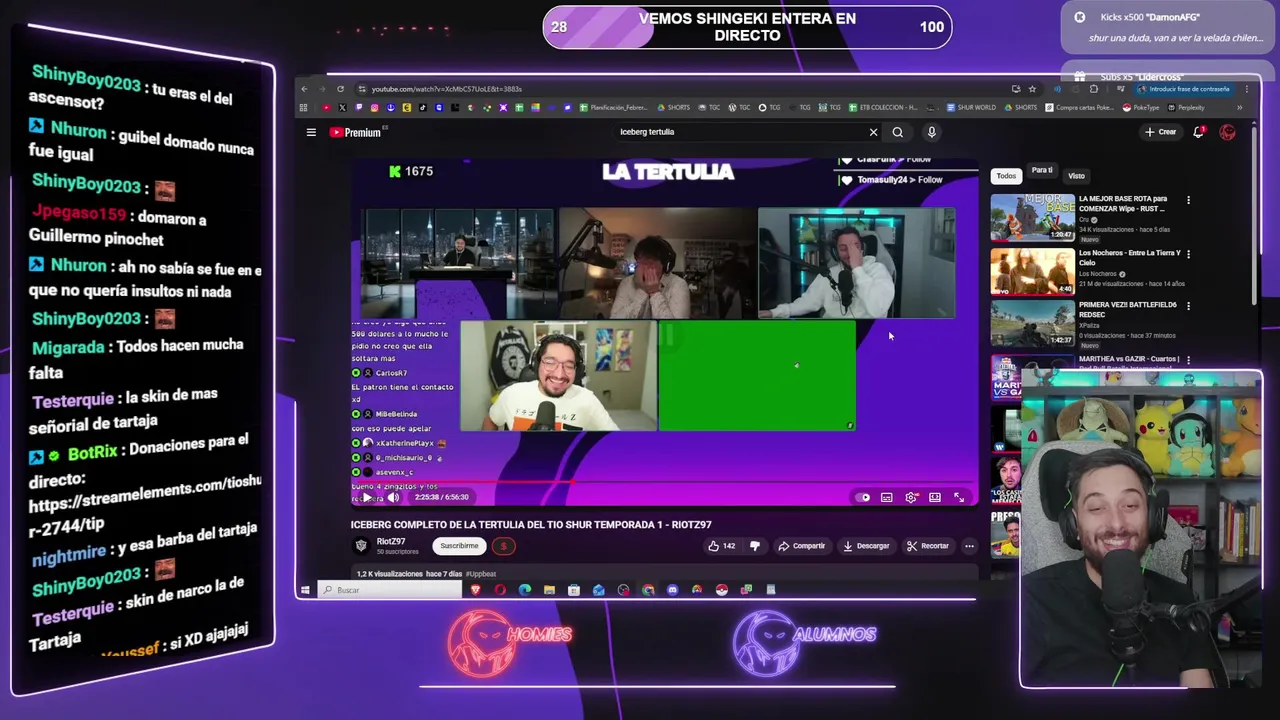Click the iceberg tertulia search field

tap(740, 132)
